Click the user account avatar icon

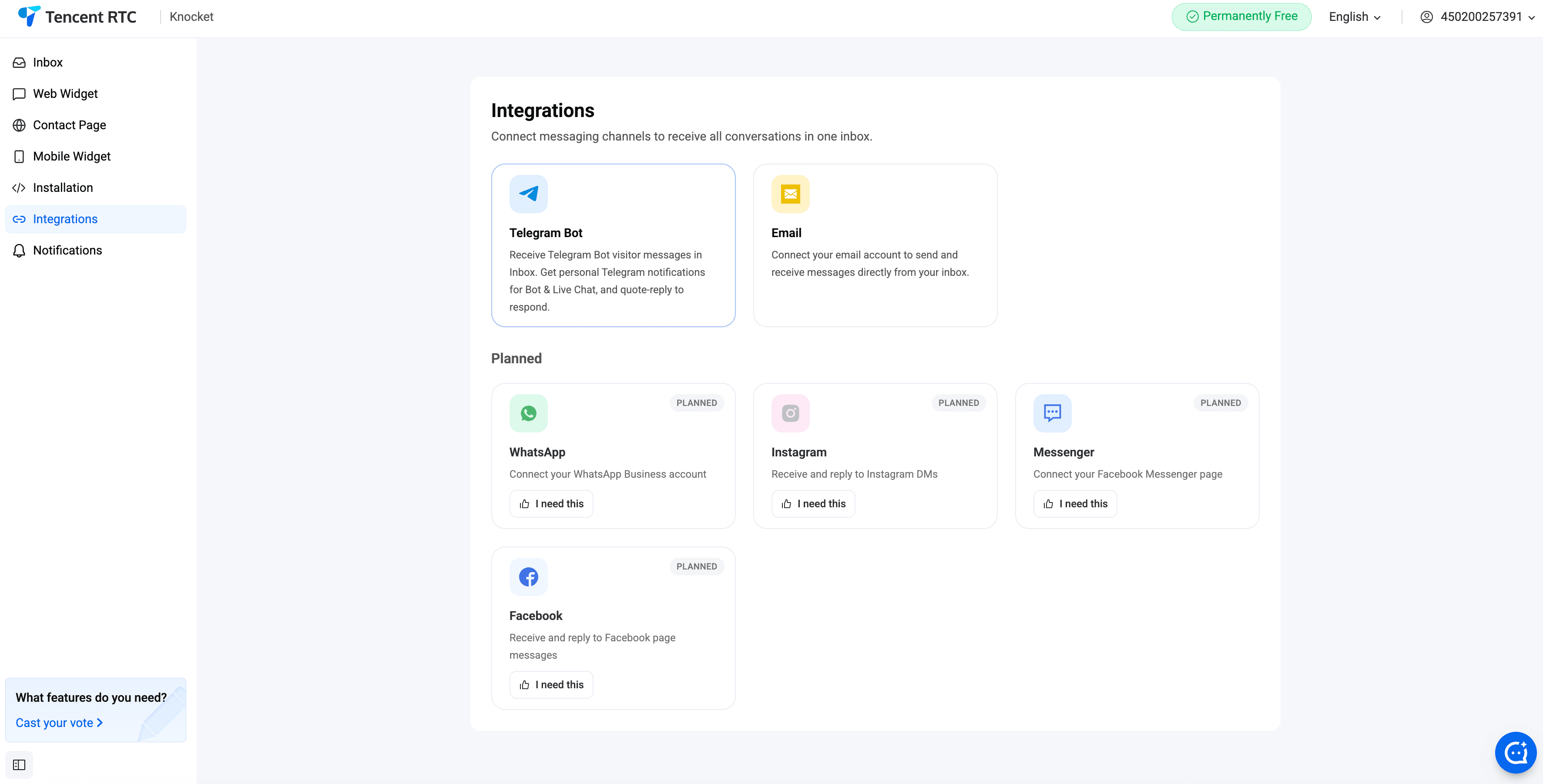pyautogui.click(x=1426, y=17)
